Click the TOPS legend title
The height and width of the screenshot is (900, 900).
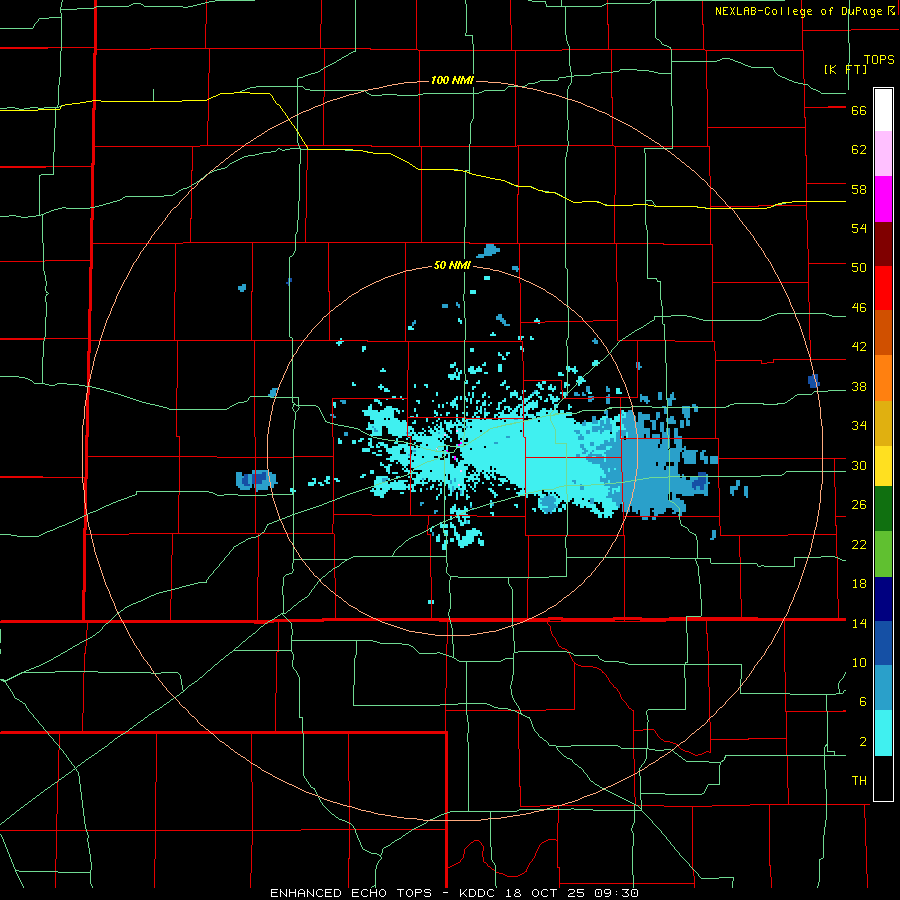[879, 59]
